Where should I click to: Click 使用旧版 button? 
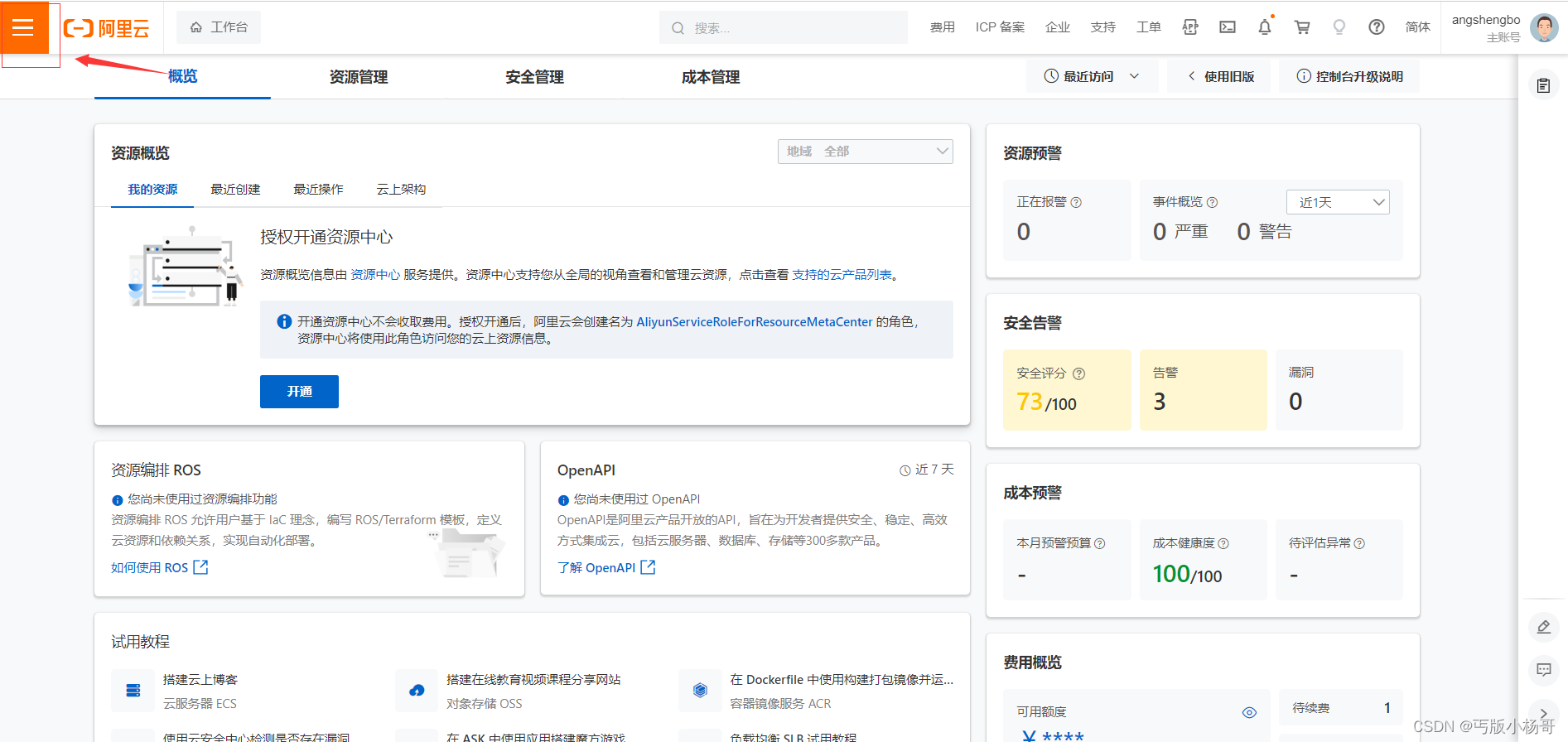tap(1219, 76)
